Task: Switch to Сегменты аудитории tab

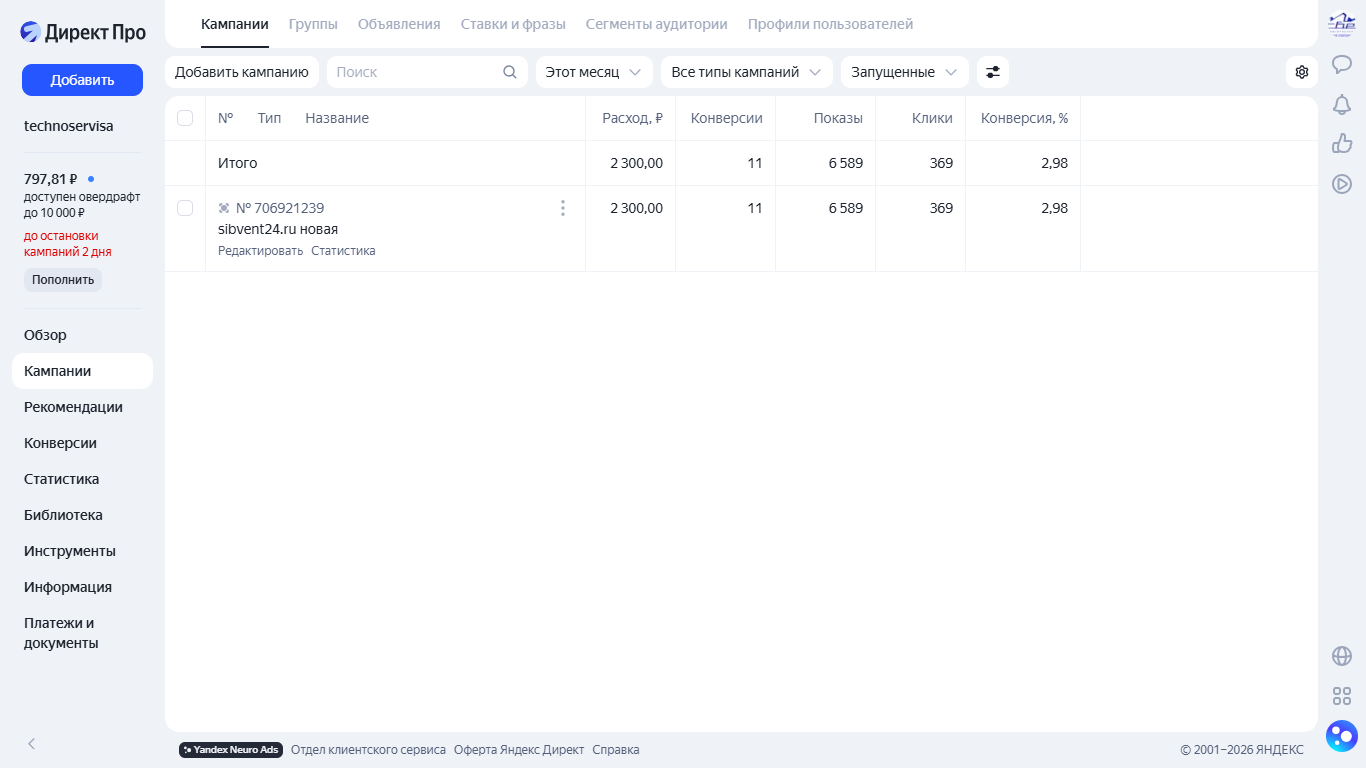Action: tap(657, 24)
